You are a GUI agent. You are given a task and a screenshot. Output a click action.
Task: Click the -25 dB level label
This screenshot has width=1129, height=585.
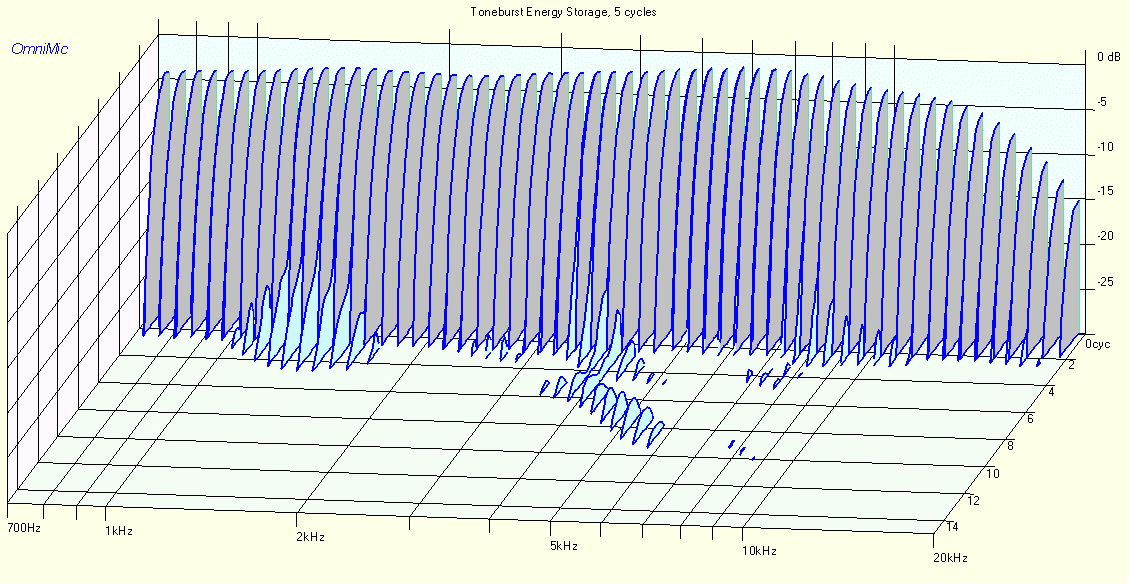[1105, 280]
